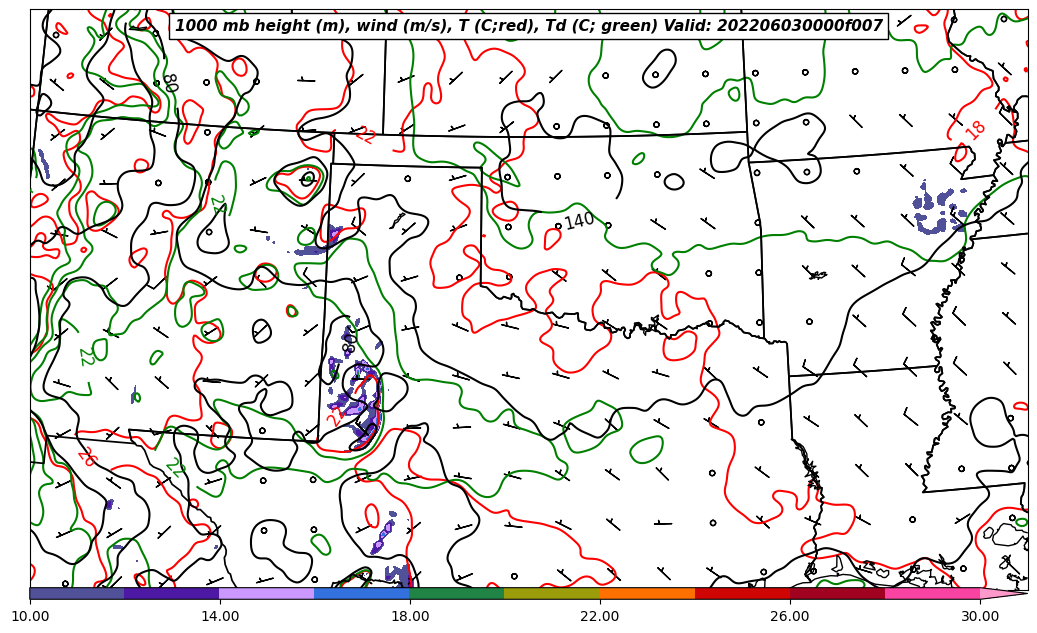Viewport: 1037px width, 633px height.
Task: Select the bright red 24–26 colorbar segment
Action: point(741,593)
